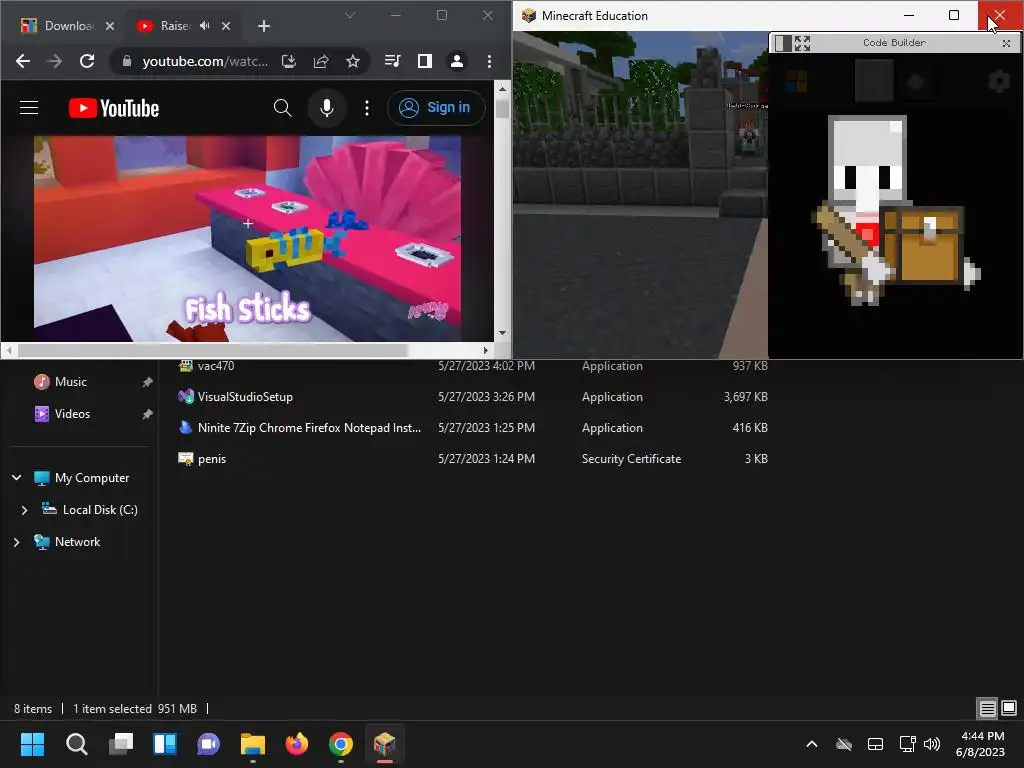Open Chrome profile icon

point(456,61)
